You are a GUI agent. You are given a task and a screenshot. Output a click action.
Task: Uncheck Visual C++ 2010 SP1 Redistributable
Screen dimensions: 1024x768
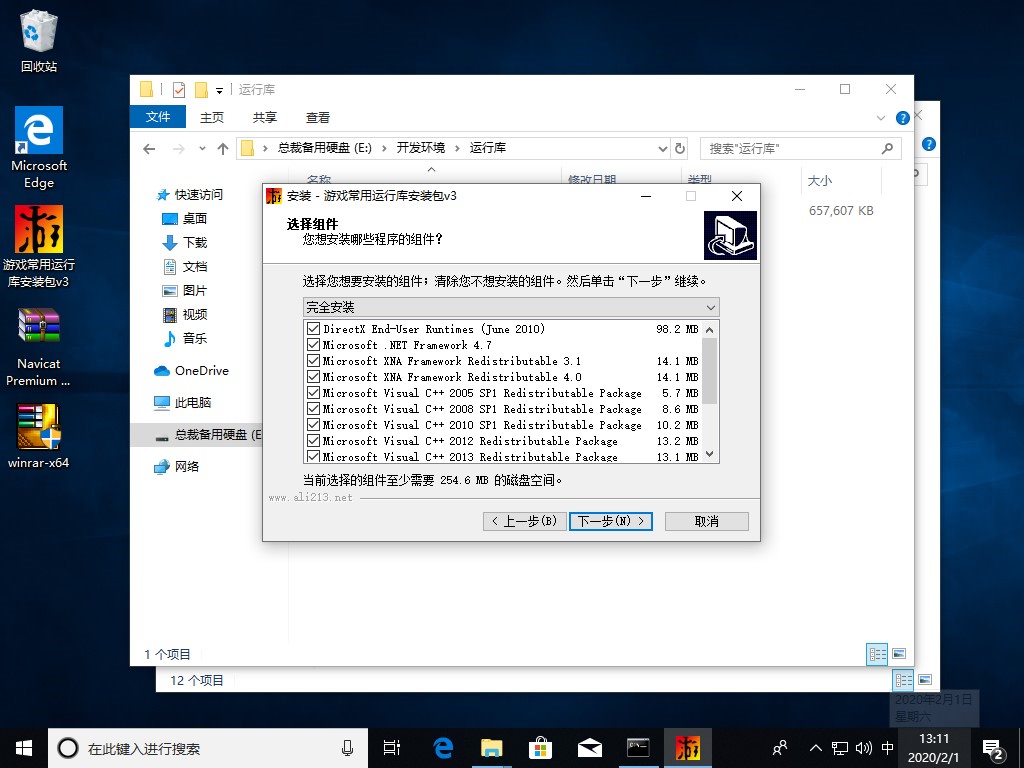(x=313, y=424)
